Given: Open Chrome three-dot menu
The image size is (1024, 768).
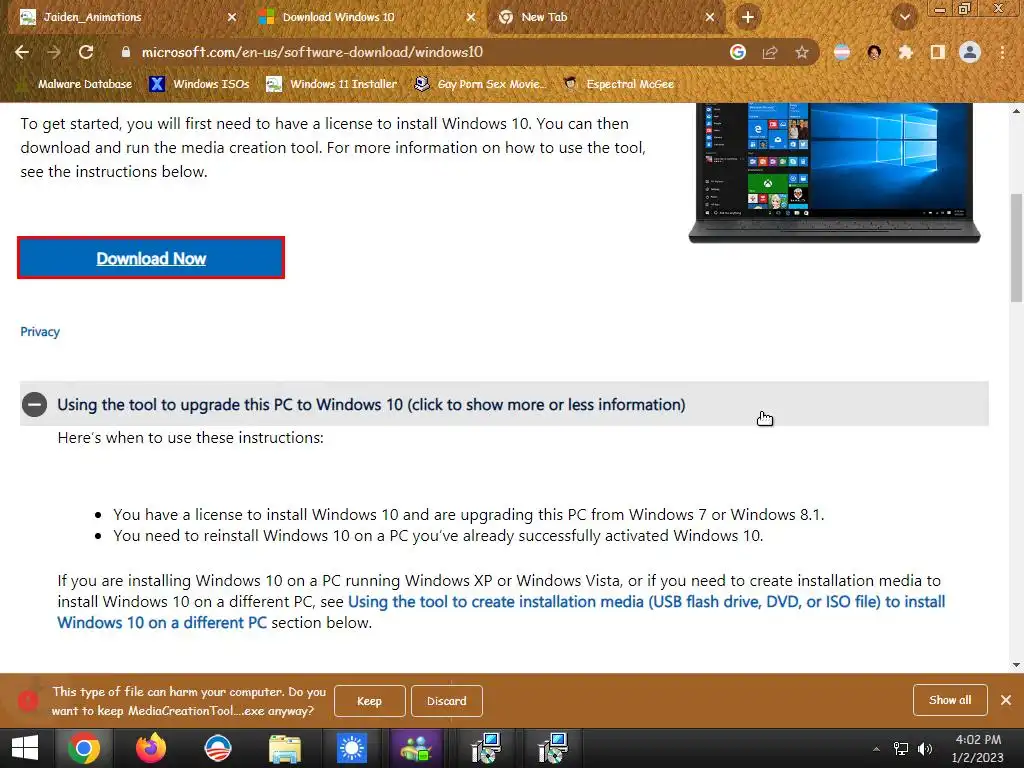Looking at the screenshot, I should pos(1002,52).
